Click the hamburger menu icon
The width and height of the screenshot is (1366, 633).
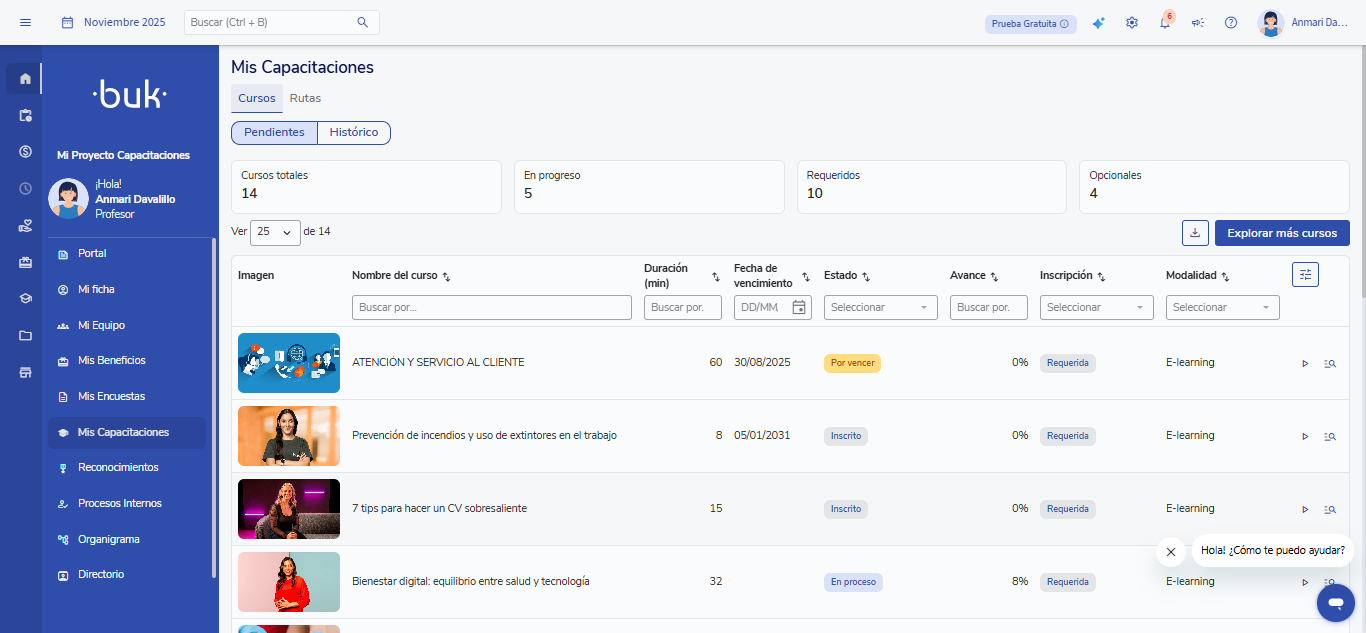[25, 22]
